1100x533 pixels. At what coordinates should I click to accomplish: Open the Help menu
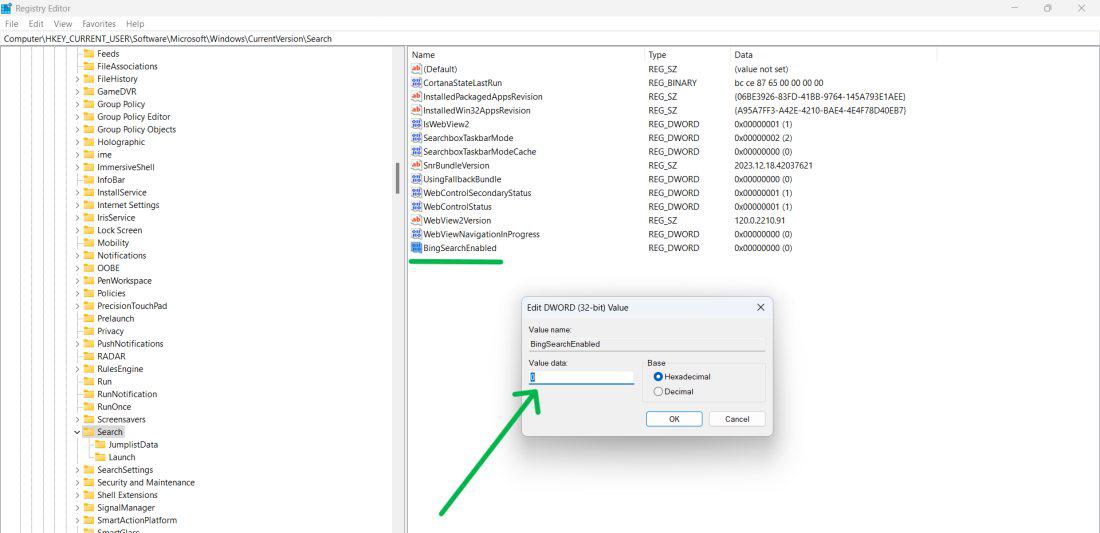point(135,24)
